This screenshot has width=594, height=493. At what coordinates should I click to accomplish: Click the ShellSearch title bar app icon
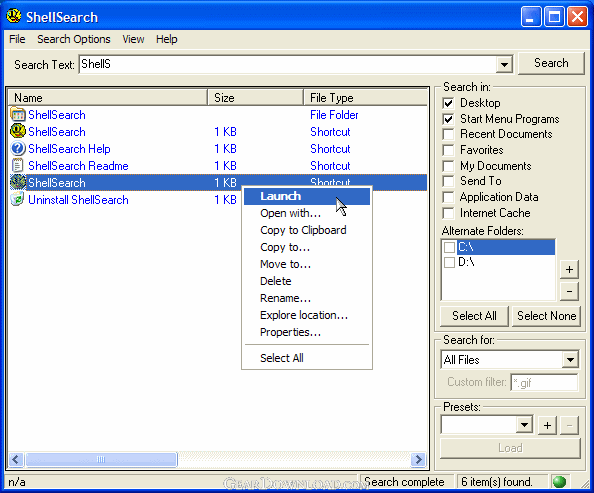pos(14,16)
